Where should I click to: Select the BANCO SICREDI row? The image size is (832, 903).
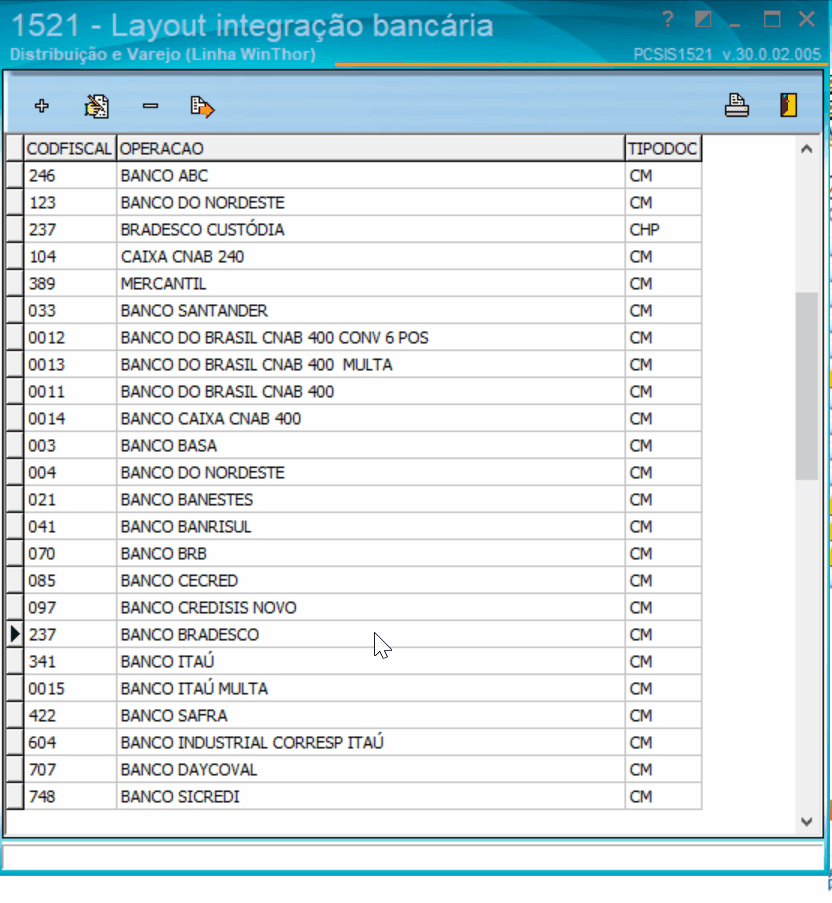pos(354,797)
